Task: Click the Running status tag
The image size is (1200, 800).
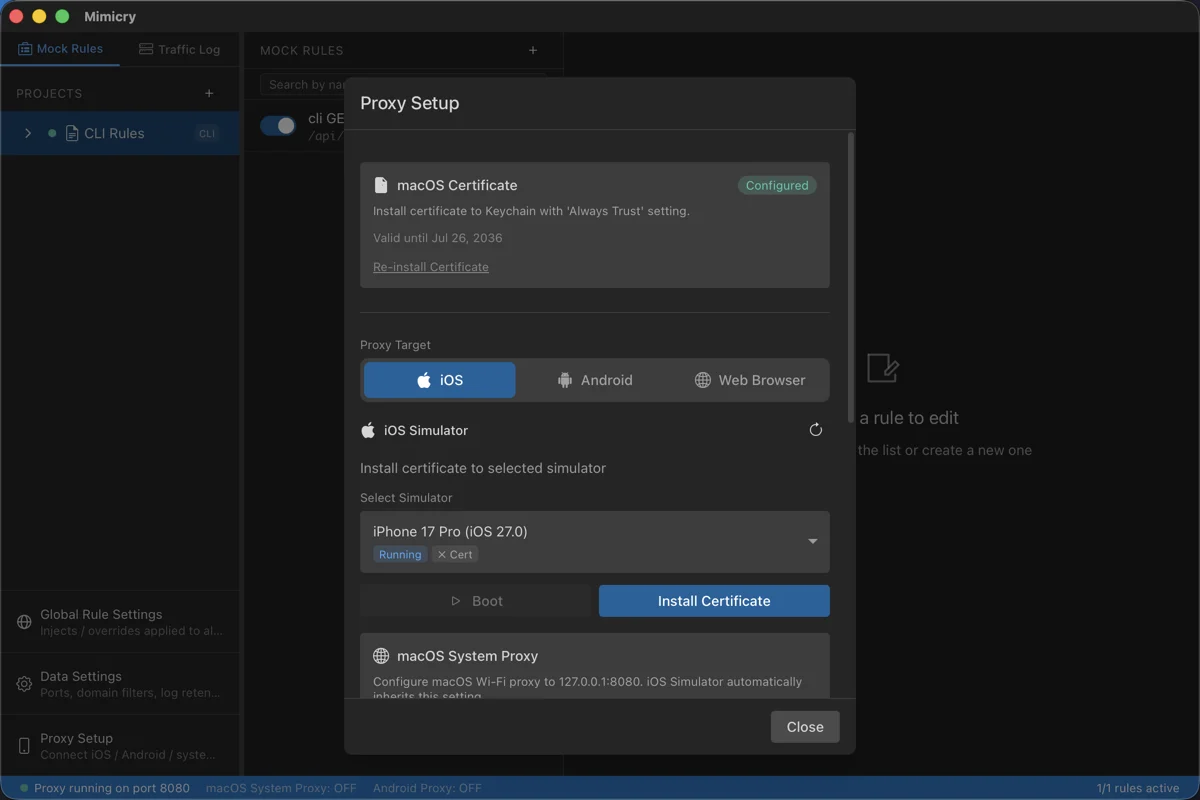Action: 400,554
